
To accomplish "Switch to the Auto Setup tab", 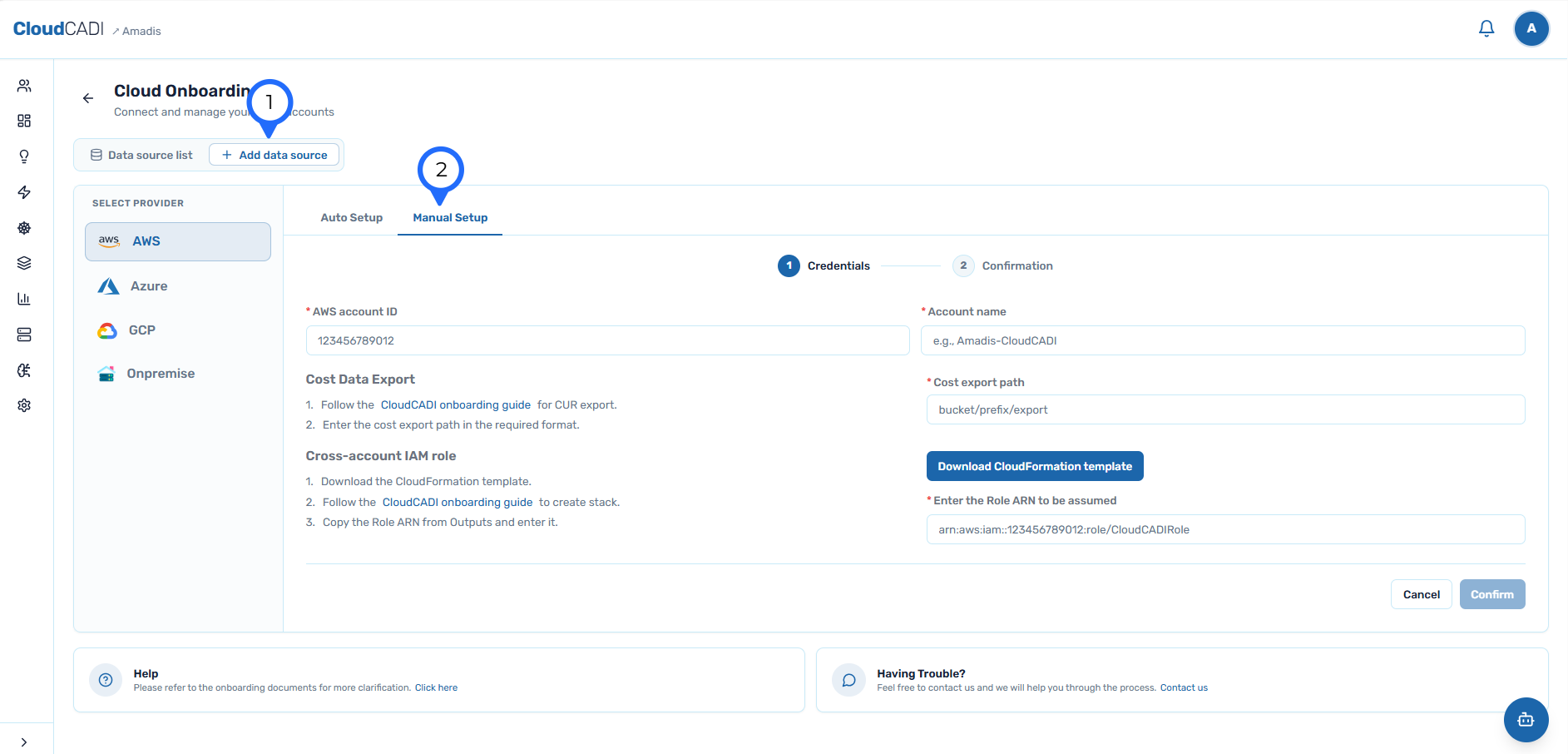I will point(352,218).
